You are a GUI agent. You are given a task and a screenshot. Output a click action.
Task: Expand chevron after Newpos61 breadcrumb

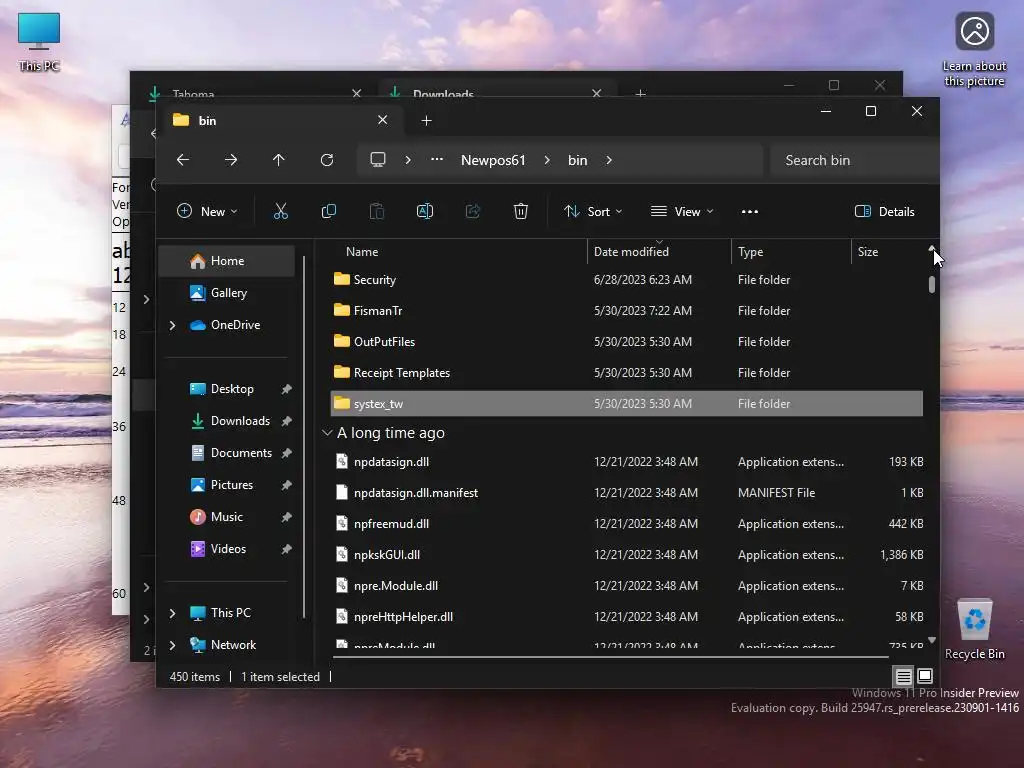(x=547, y=160)
